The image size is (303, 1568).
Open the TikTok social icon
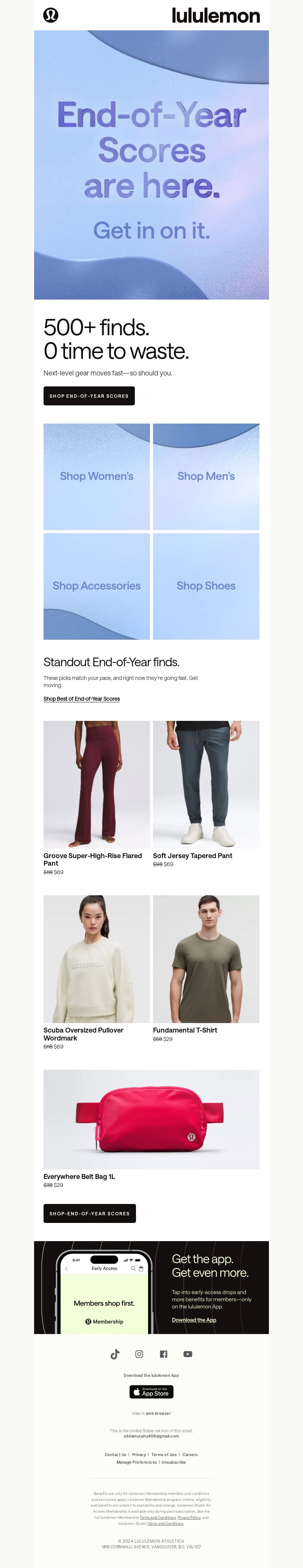(x=115, y=1354)
